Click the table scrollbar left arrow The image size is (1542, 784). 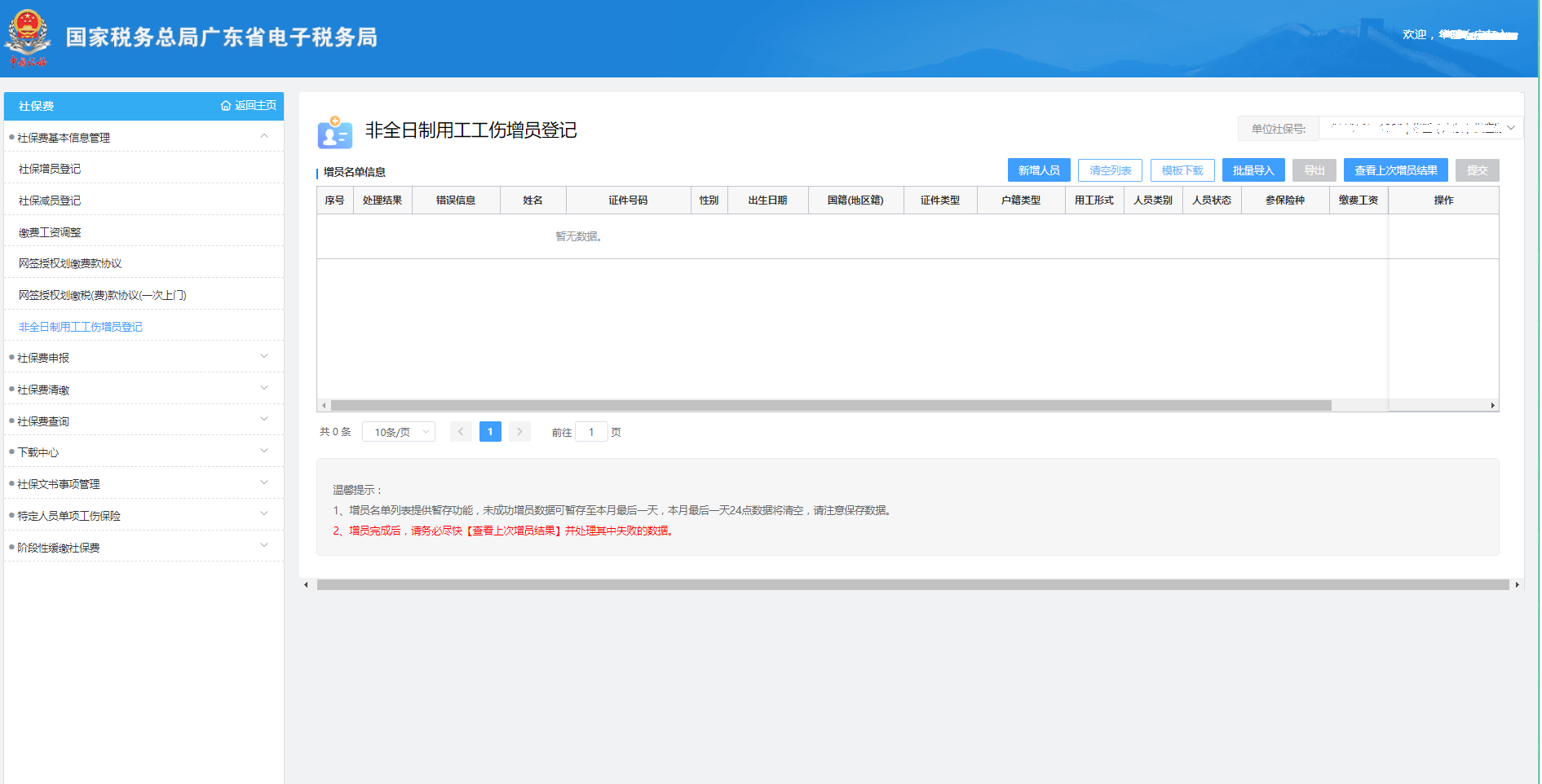coord(324,406)
